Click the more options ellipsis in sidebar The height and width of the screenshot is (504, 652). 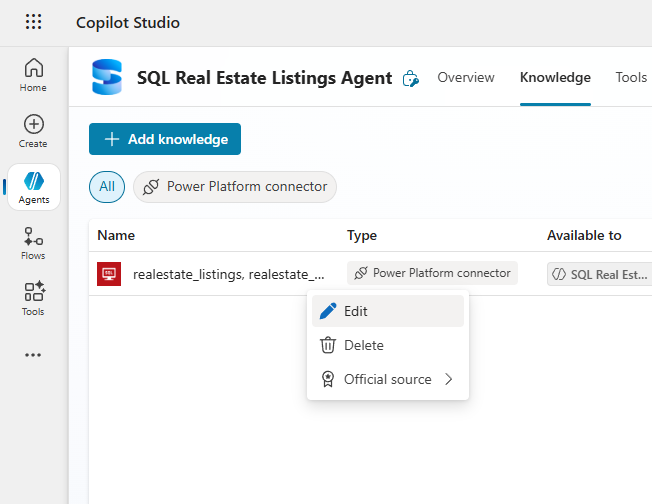33,354
